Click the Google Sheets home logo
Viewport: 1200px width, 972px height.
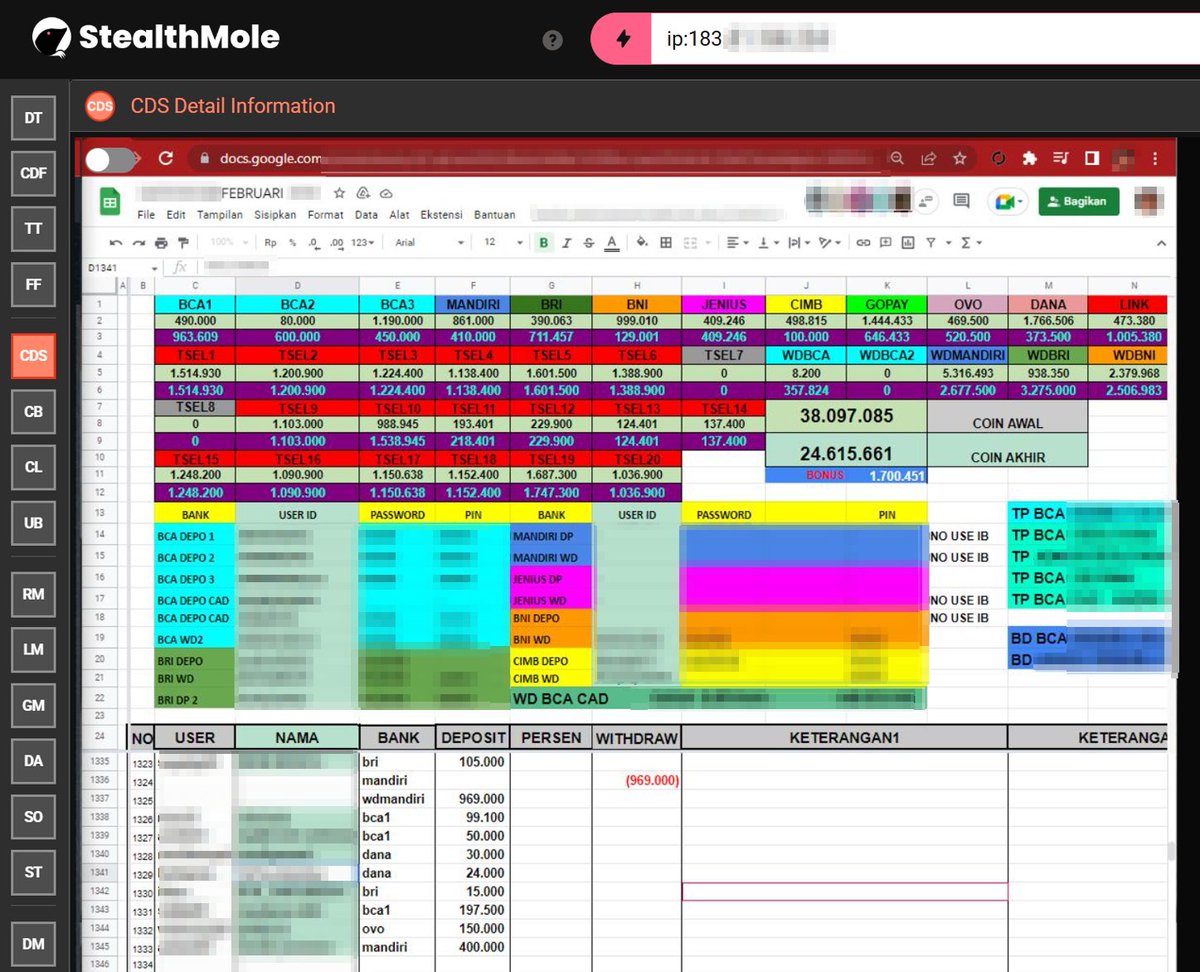[109, 203]
